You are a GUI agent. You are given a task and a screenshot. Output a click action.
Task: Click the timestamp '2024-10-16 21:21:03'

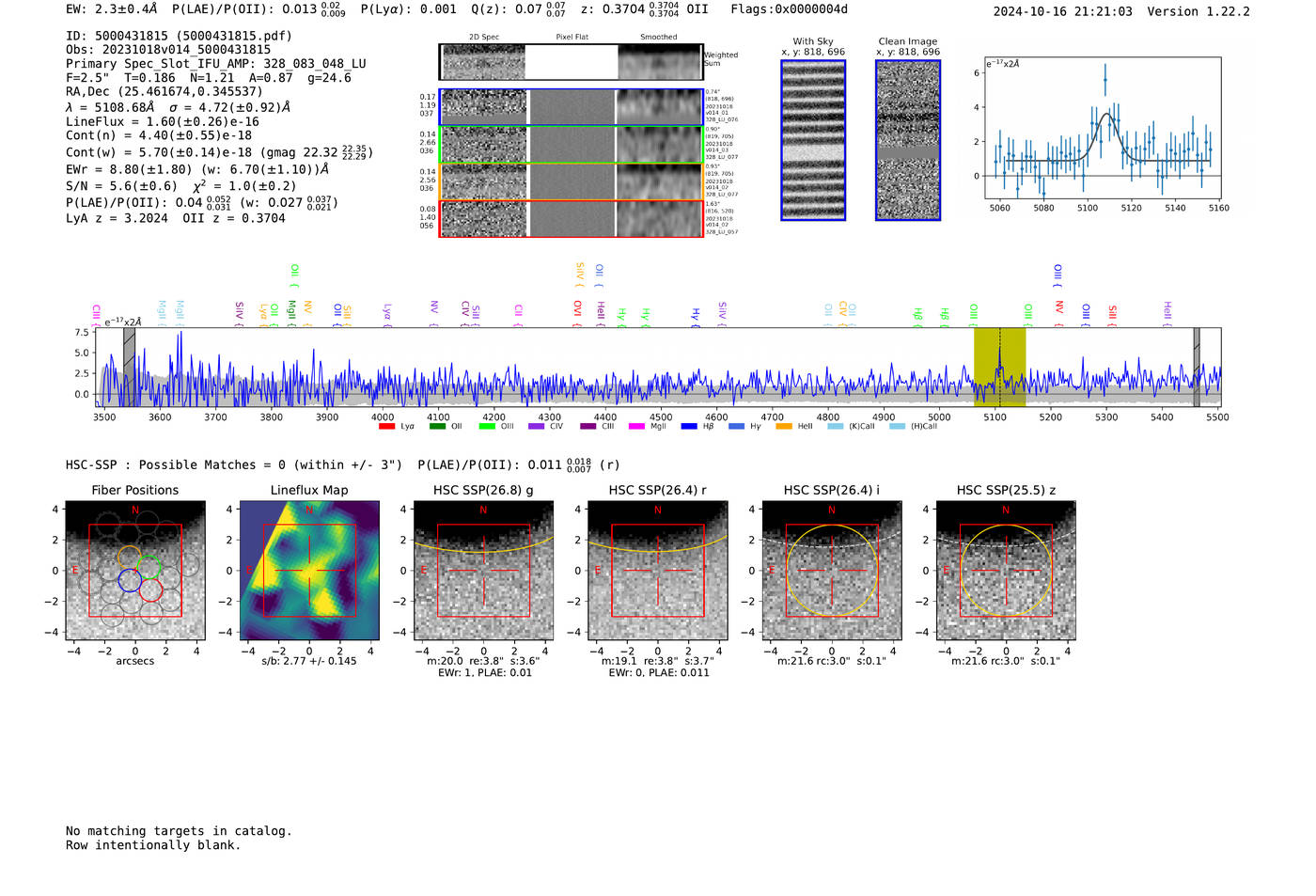(x=1062, y=11)
